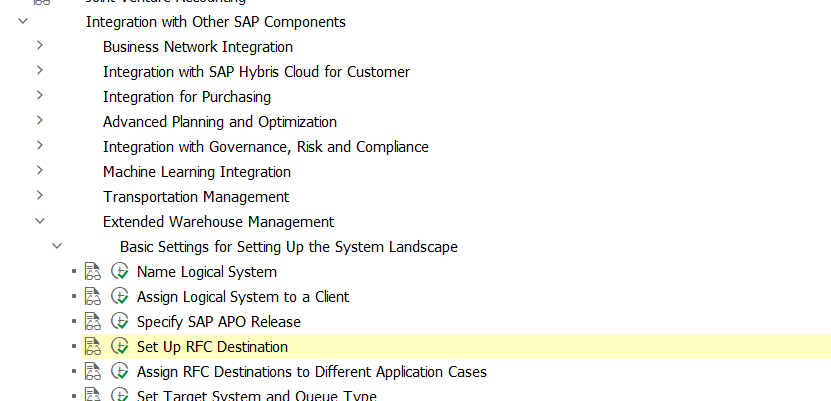Select Integration with Governance, Risk and Compliance label
Image resolution: width=831 pixels, height=401 pixels.
266,147
